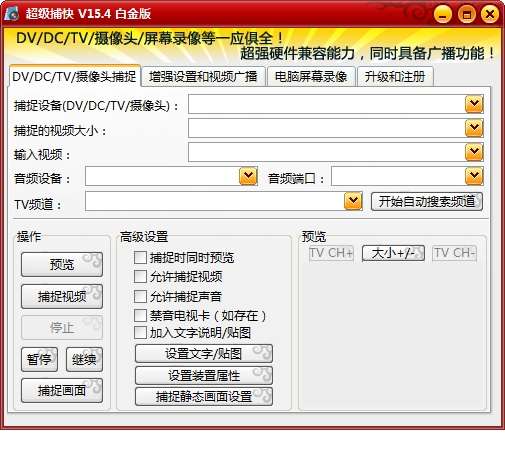Toggle 允许捕捉声音 checkbox

[140, 296]
